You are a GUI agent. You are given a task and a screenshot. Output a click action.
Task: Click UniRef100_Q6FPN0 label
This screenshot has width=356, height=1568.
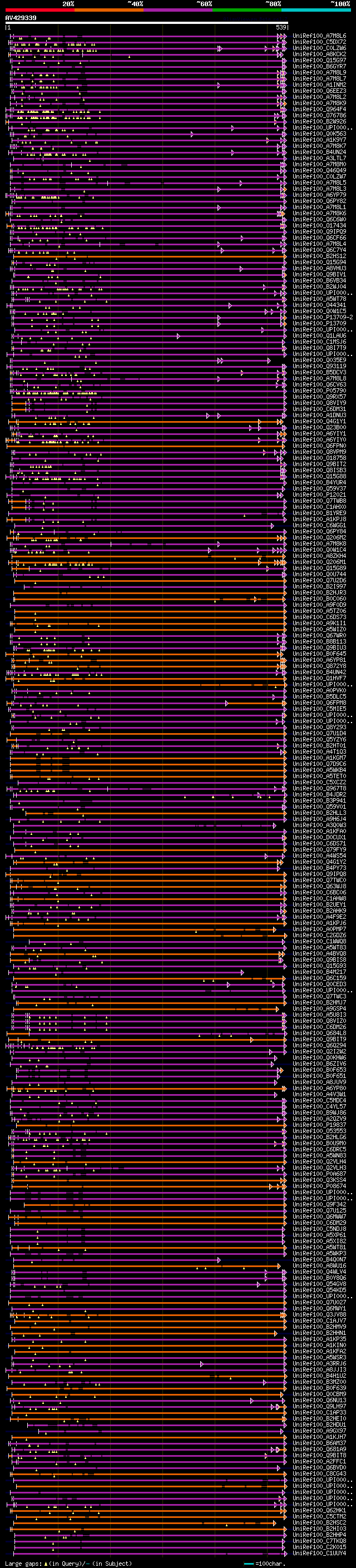pos(319,446)
